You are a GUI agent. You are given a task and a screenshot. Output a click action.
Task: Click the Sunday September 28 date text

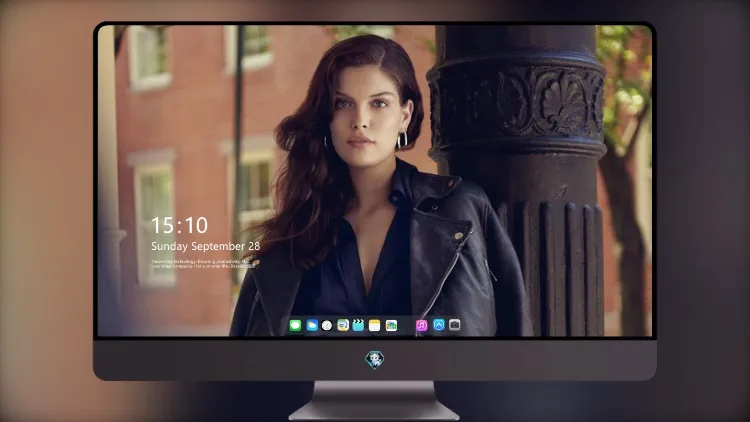(206, 246)
